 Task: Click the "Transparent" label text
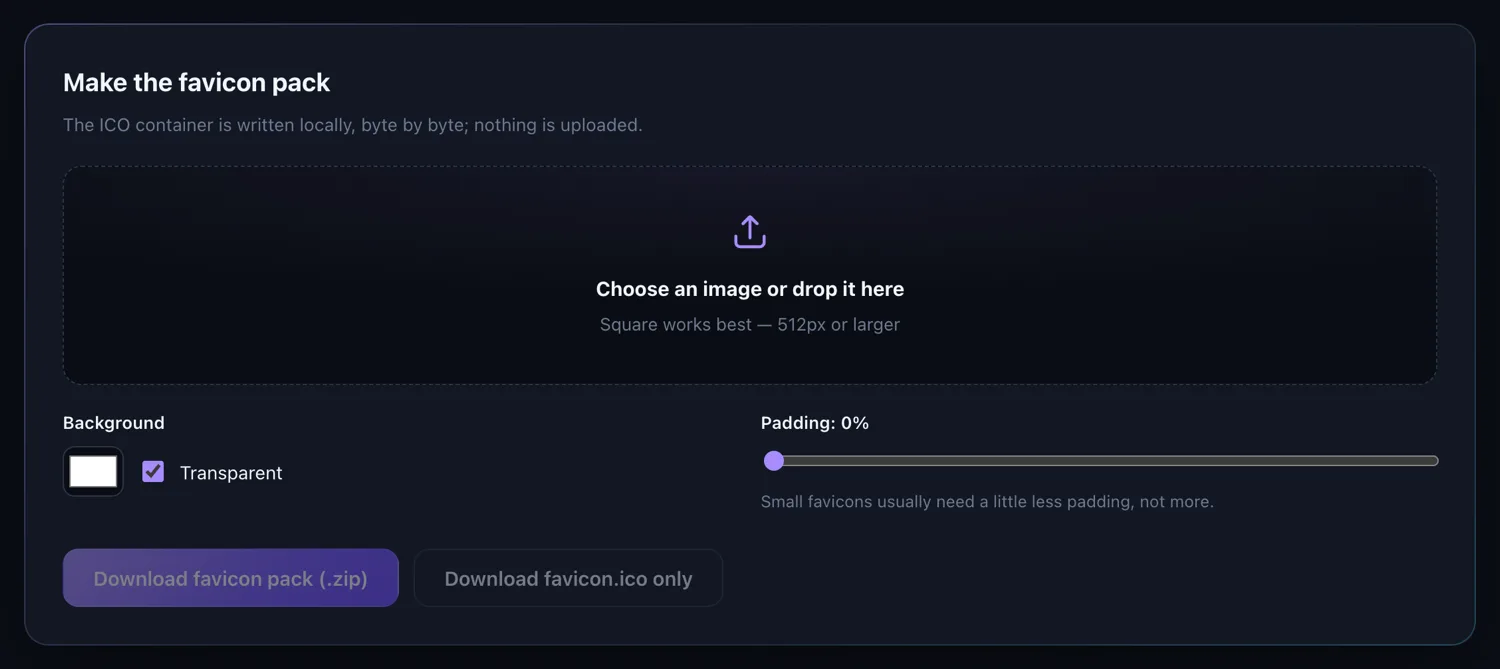(x=231, y=473)
